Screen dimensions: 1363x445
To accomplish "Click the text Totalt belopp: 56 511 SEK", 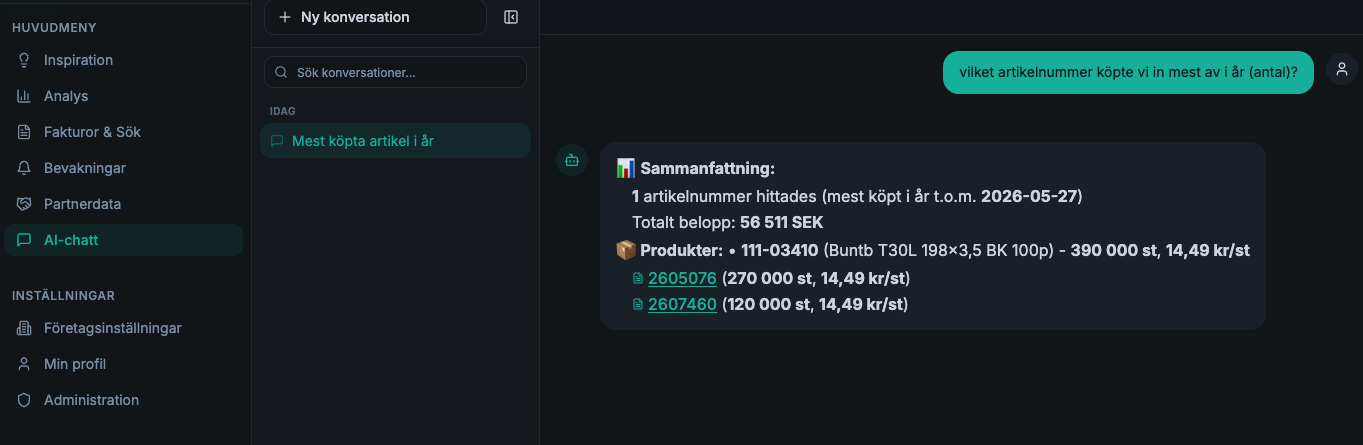I will [x=727, y=222].
